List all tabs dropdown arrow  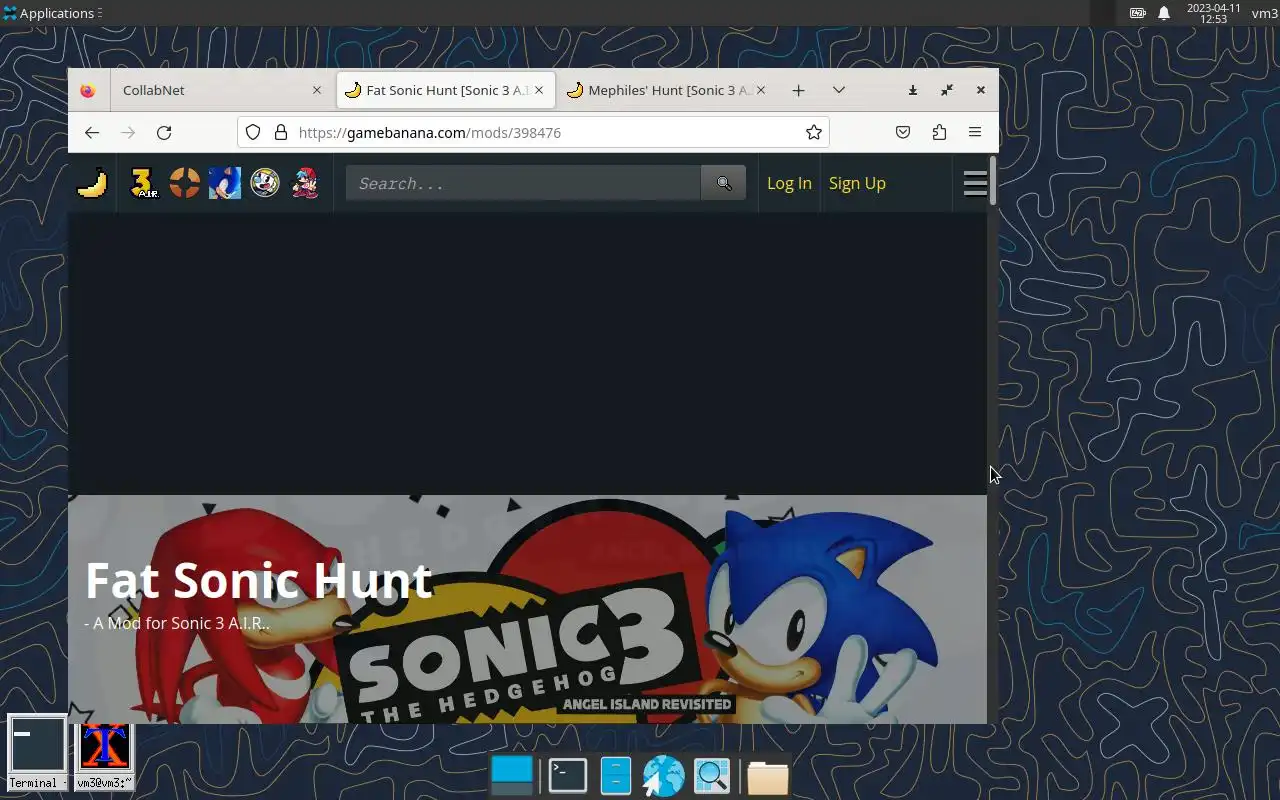839,90
